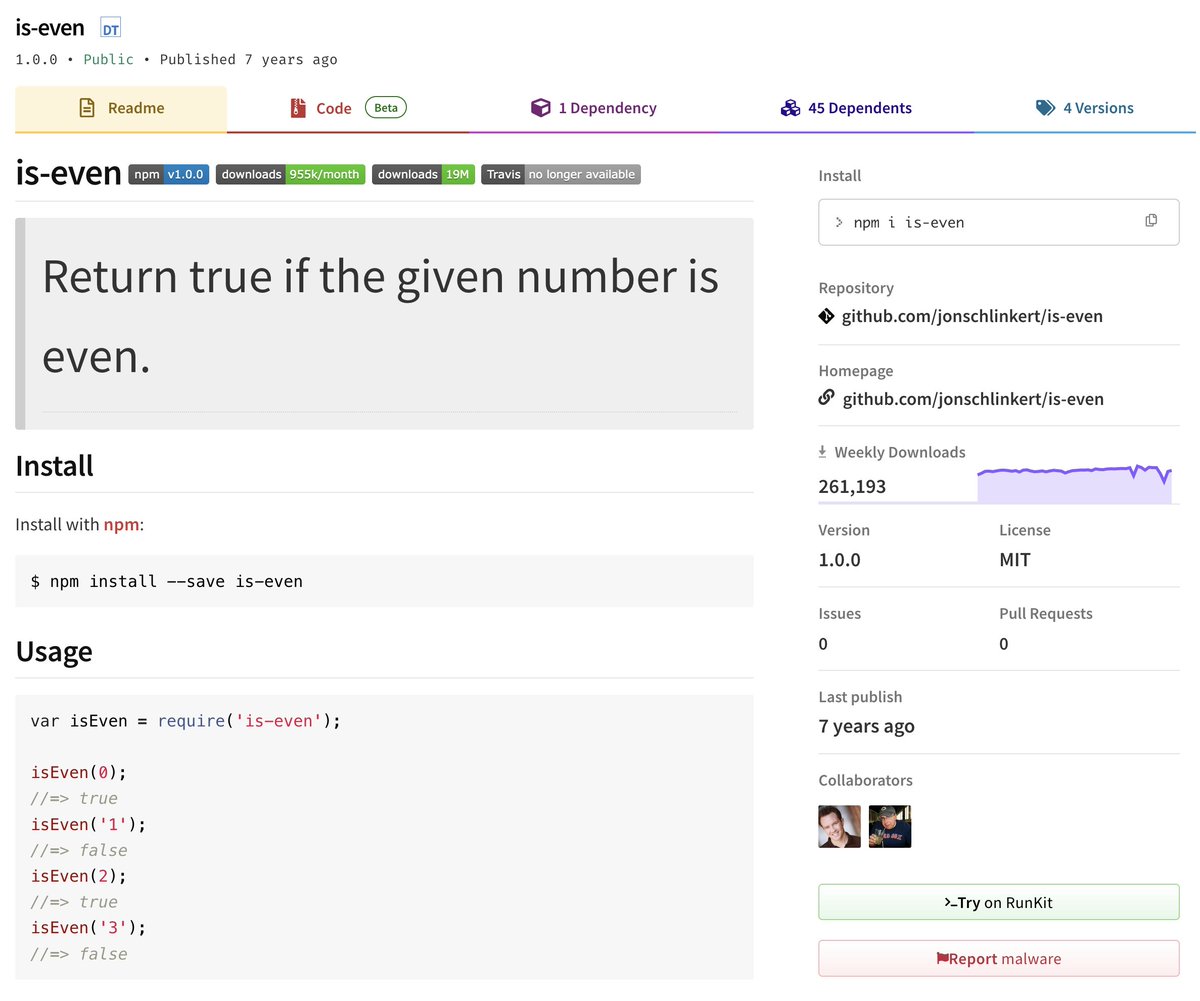Click the zip file icon on the Code tab
The height and width of the screenshot is (1001, 1200).
297,108
